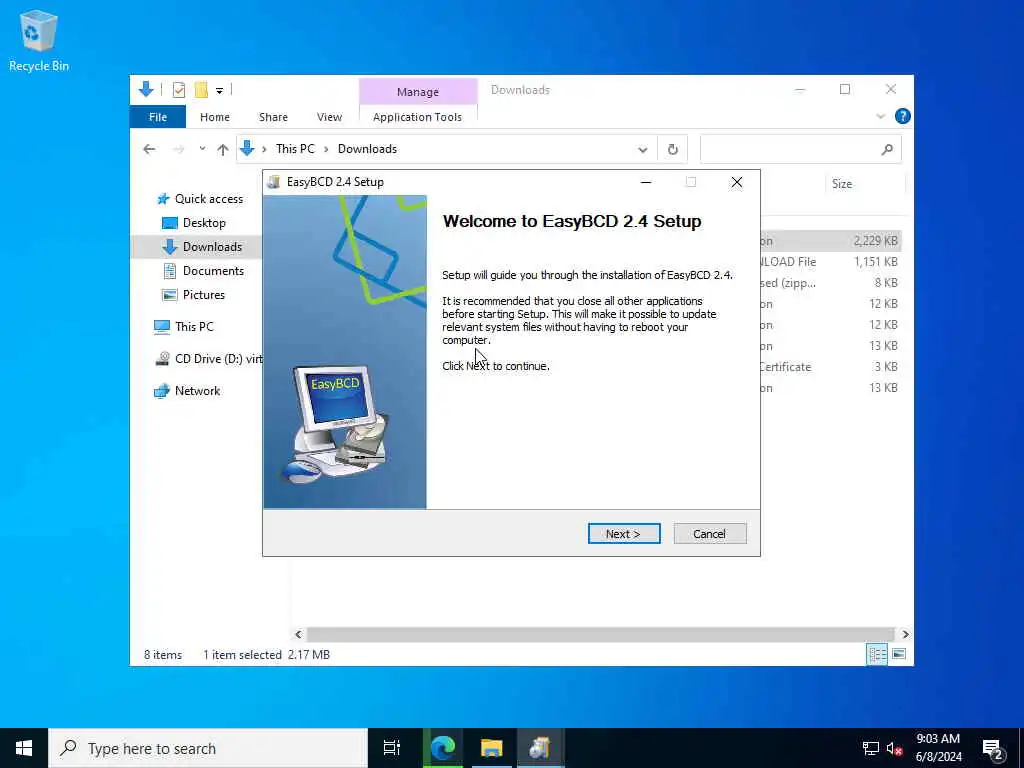Expand the address bar history dropdown

[643, 150]
